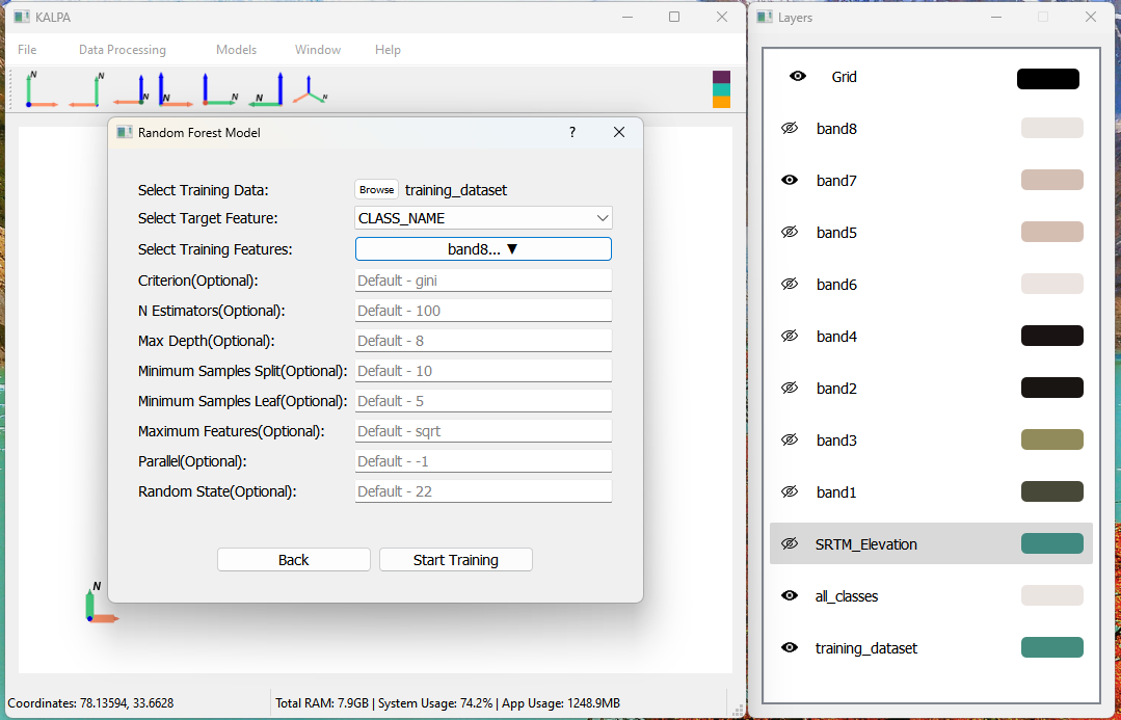Toggle visibility of the Grid layer

click(x=798, y=77)
